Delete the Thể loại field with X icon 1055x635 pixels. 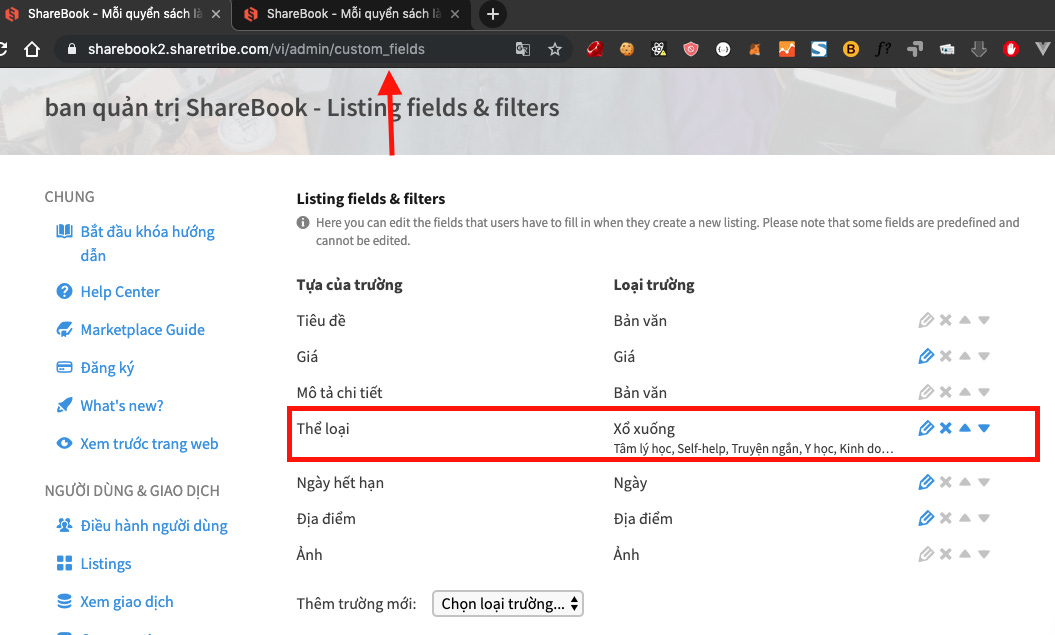click(x=945, y=428)
